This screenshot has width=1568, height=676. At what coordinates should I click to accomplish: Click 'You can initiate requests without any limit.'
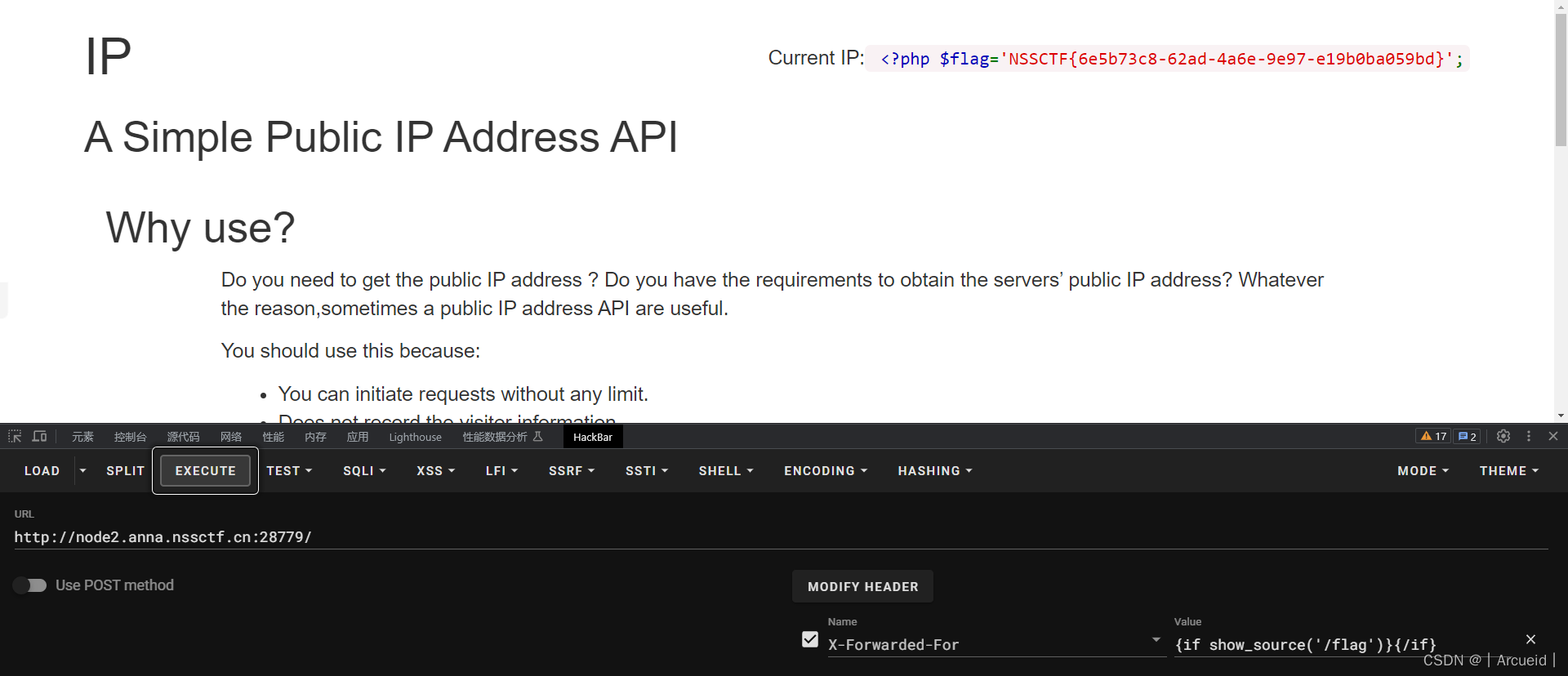tap(463, 394)
